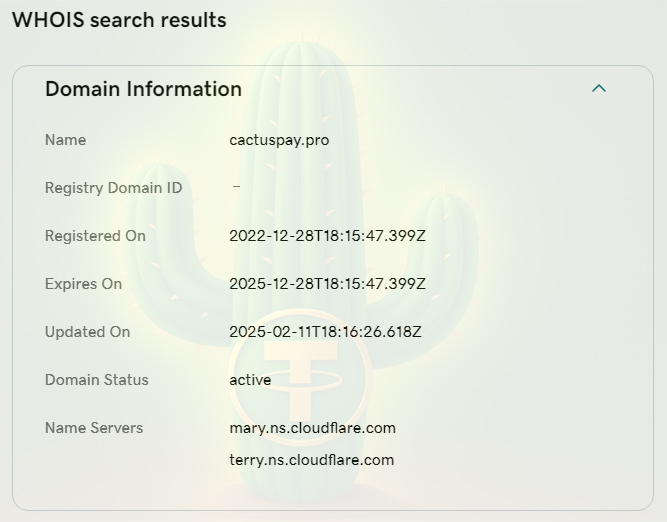Click the WHOIS search results heading
The image size is (667, 522).
(x=119, y=20)
